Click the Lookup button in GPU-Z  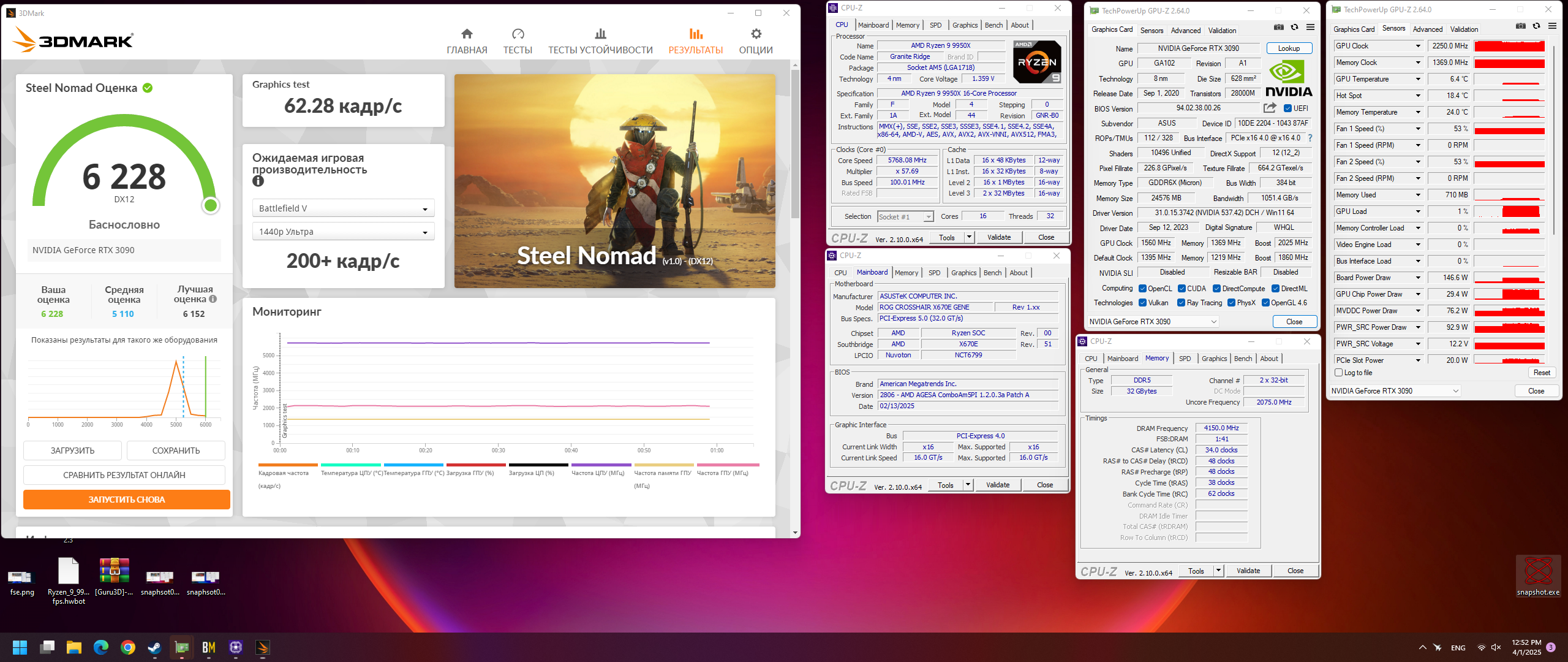coord(1289,48)
